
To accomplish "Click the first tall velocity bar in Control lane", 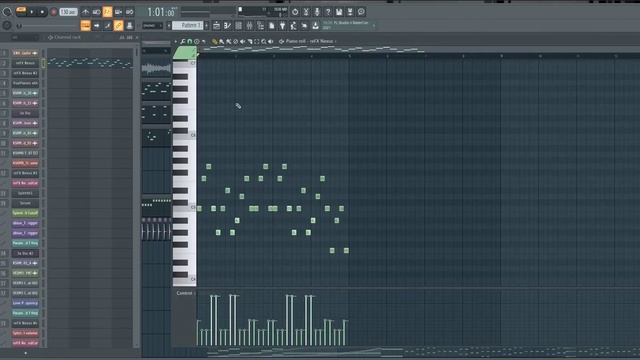I will click(212, 320).
